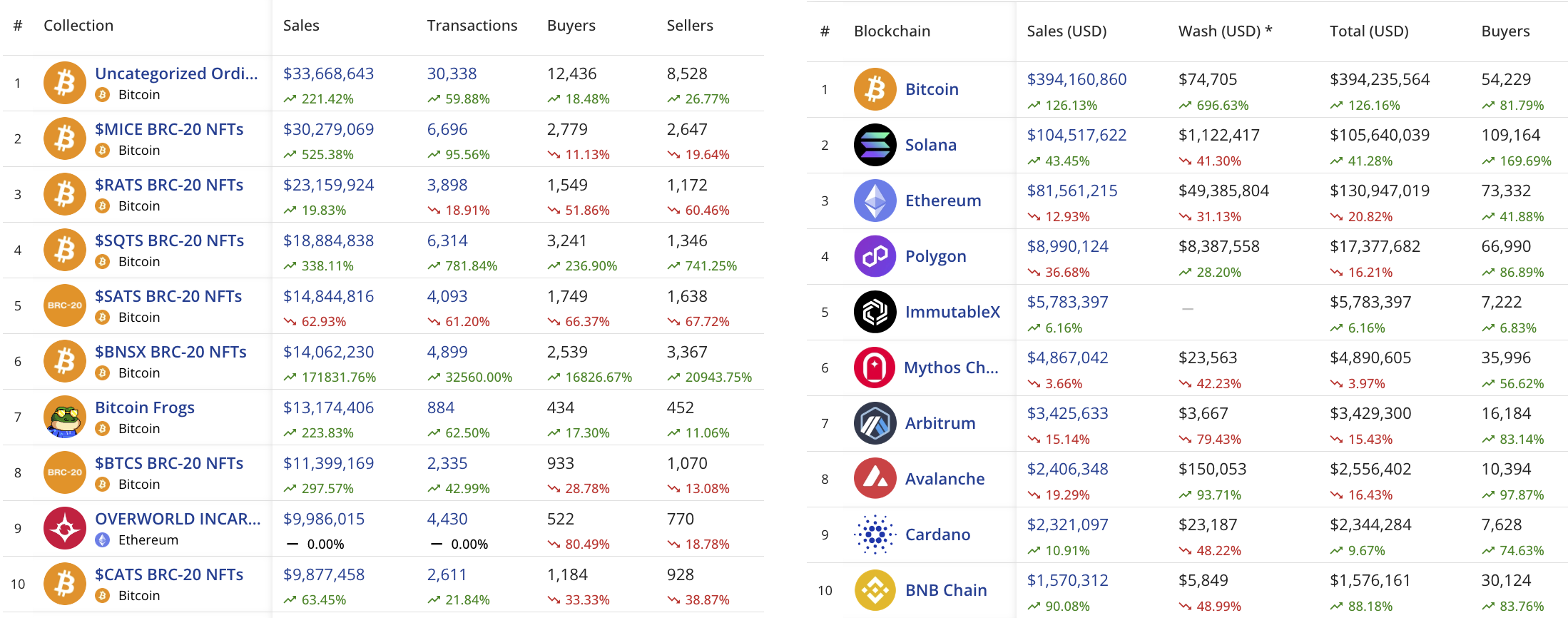Click the Cardano blockchain logo
Viewport: 1568px width, 618px height.
coord(875,535)
